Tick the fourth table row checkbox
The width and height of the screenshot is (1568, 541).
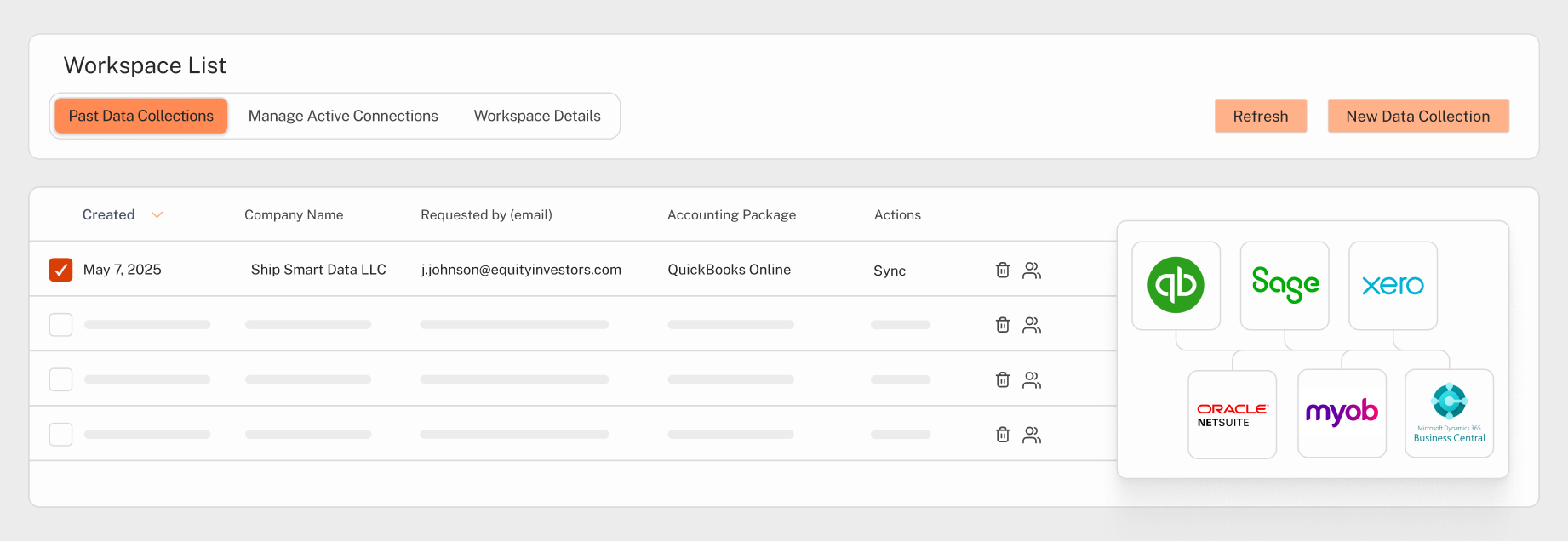(x=60, y=435)
